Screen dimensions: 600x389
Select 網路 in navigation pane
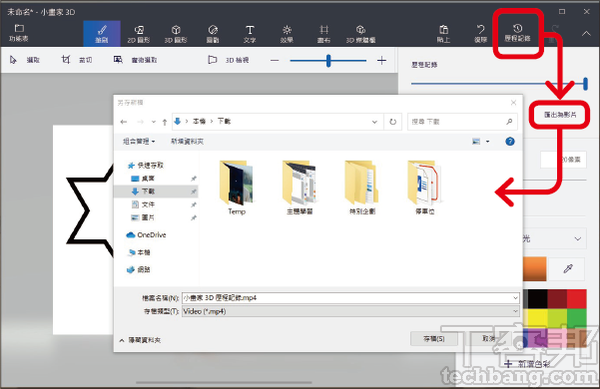click(x=139, y=270)
